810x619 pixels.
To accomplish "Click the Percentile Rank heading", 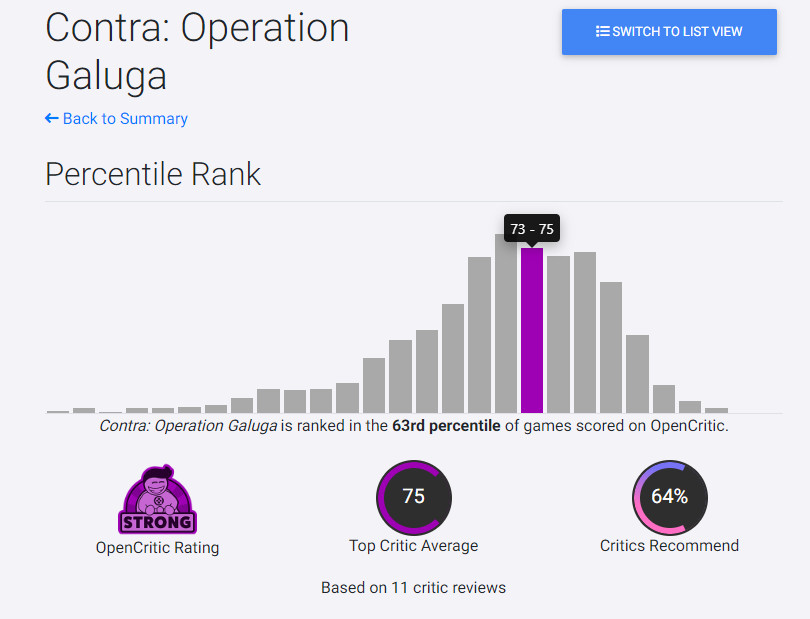I will click(153, 174).
